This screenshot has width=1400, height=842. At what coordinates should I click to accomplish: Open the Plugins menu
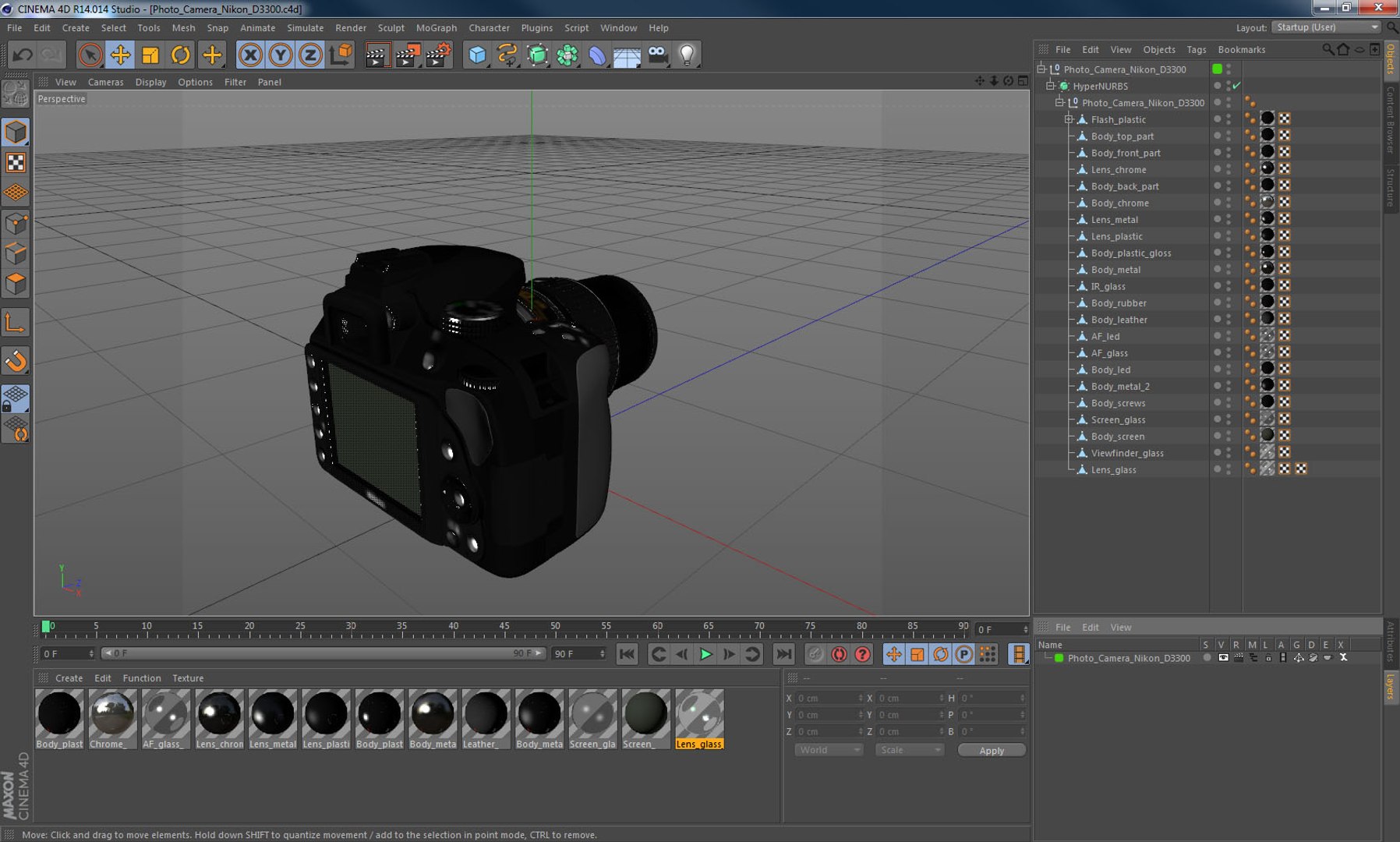click(537, 28)
